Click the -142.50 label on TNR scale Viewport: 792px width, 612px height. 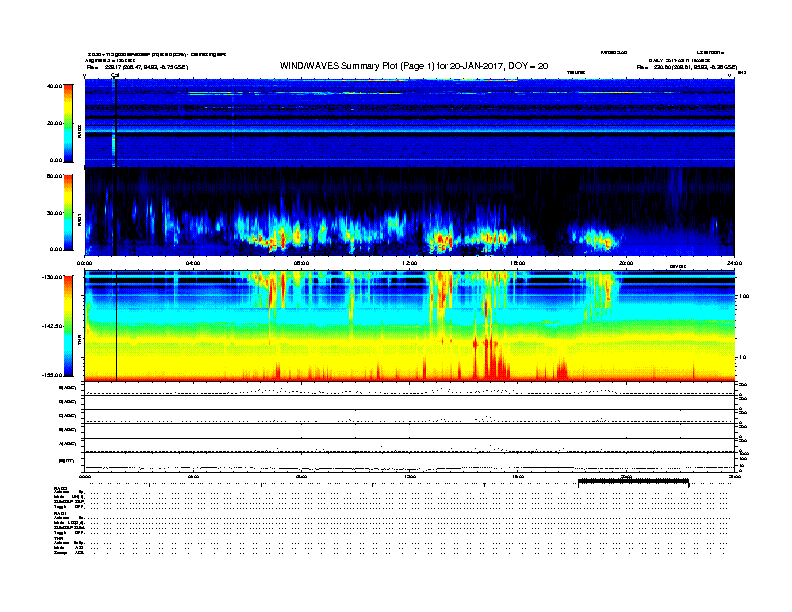(x=52, y=326)
